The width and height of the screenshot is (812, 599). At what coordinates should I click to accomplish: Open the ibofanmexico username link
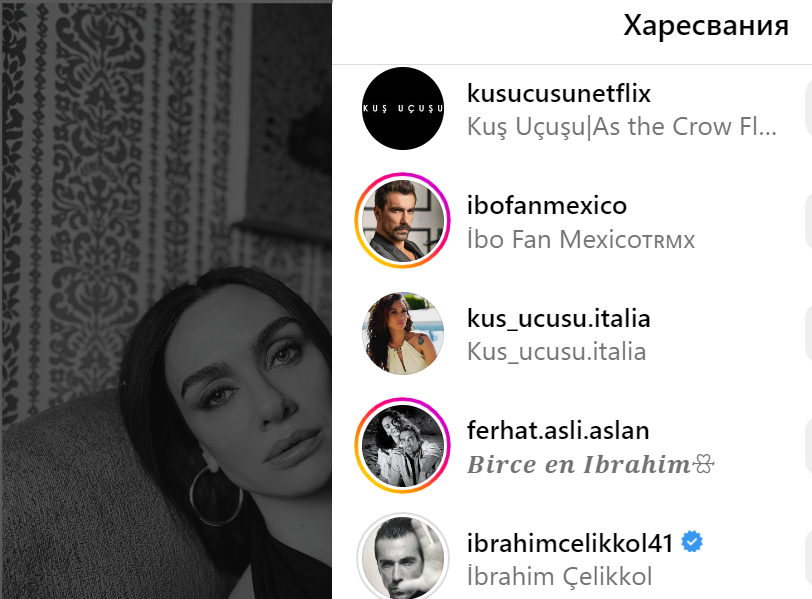pyautogui.click(x=547, y=206)
